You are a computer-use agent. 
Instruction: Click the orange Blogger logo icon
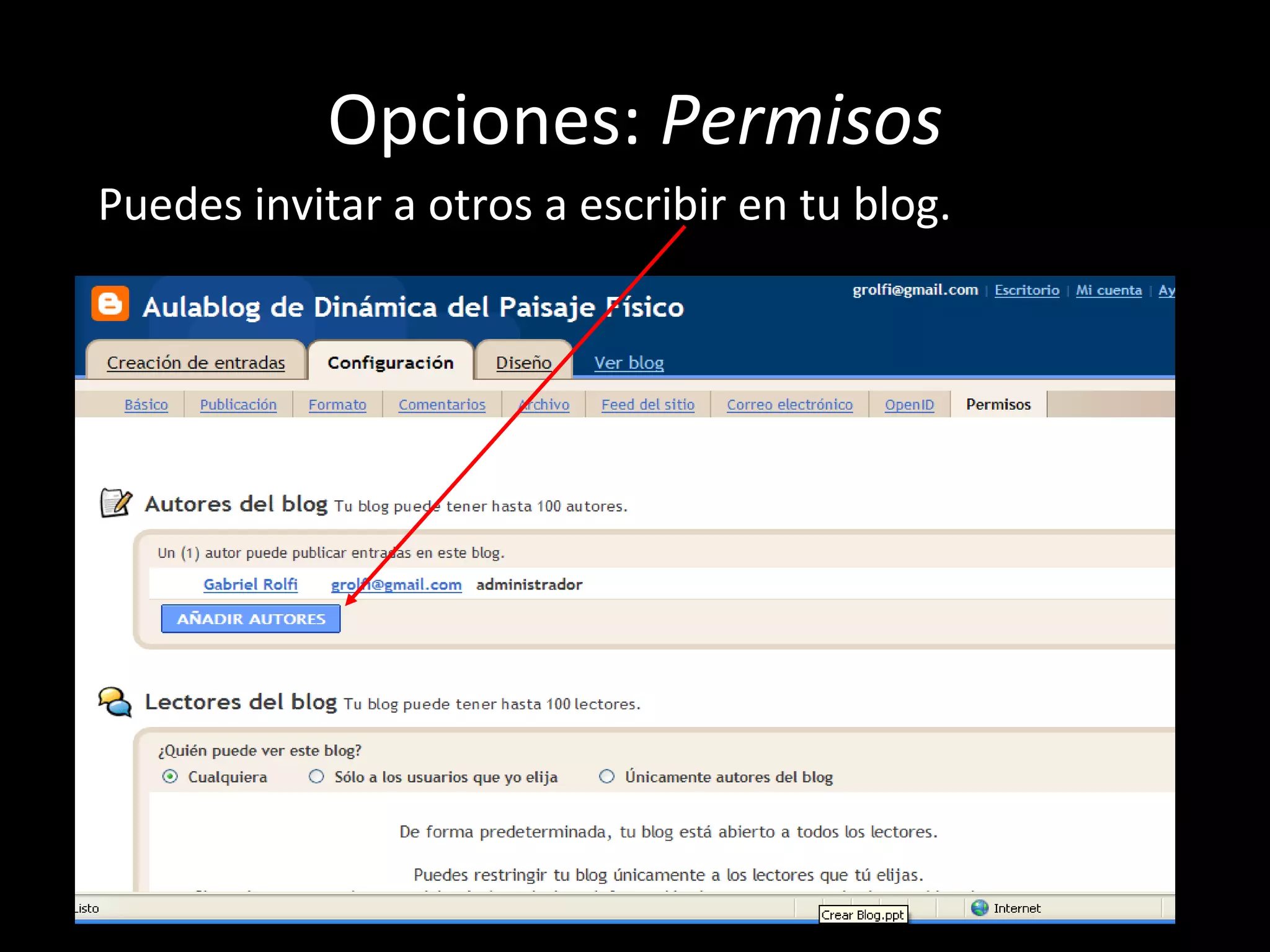click(110, 304)
